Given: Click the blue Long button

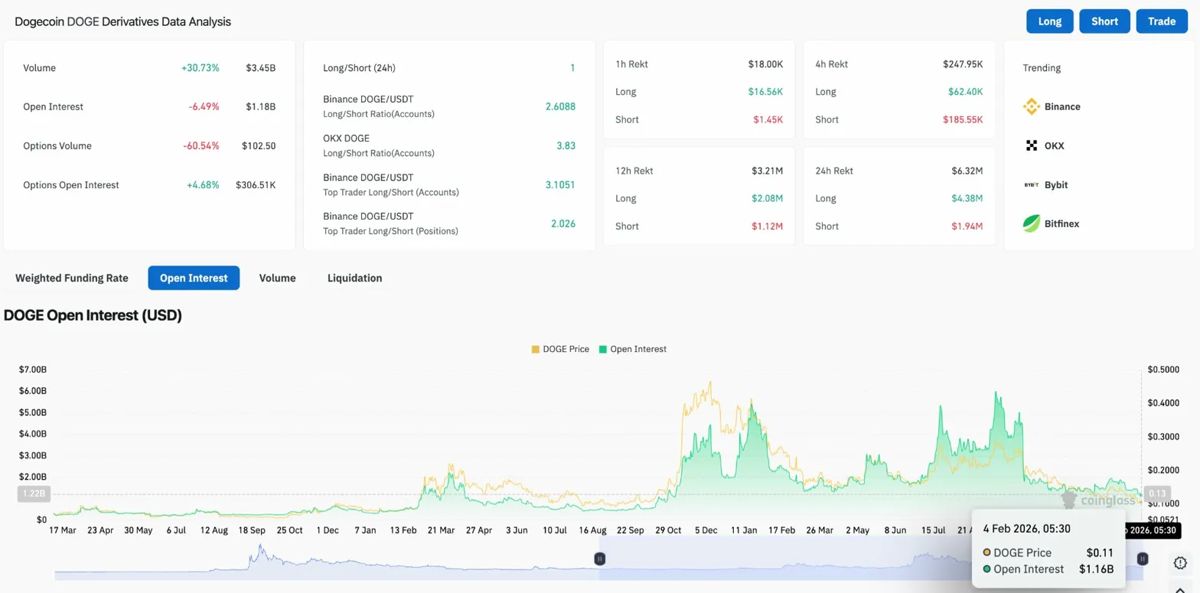Looking at the screenshot, I should pos(1050,21).
